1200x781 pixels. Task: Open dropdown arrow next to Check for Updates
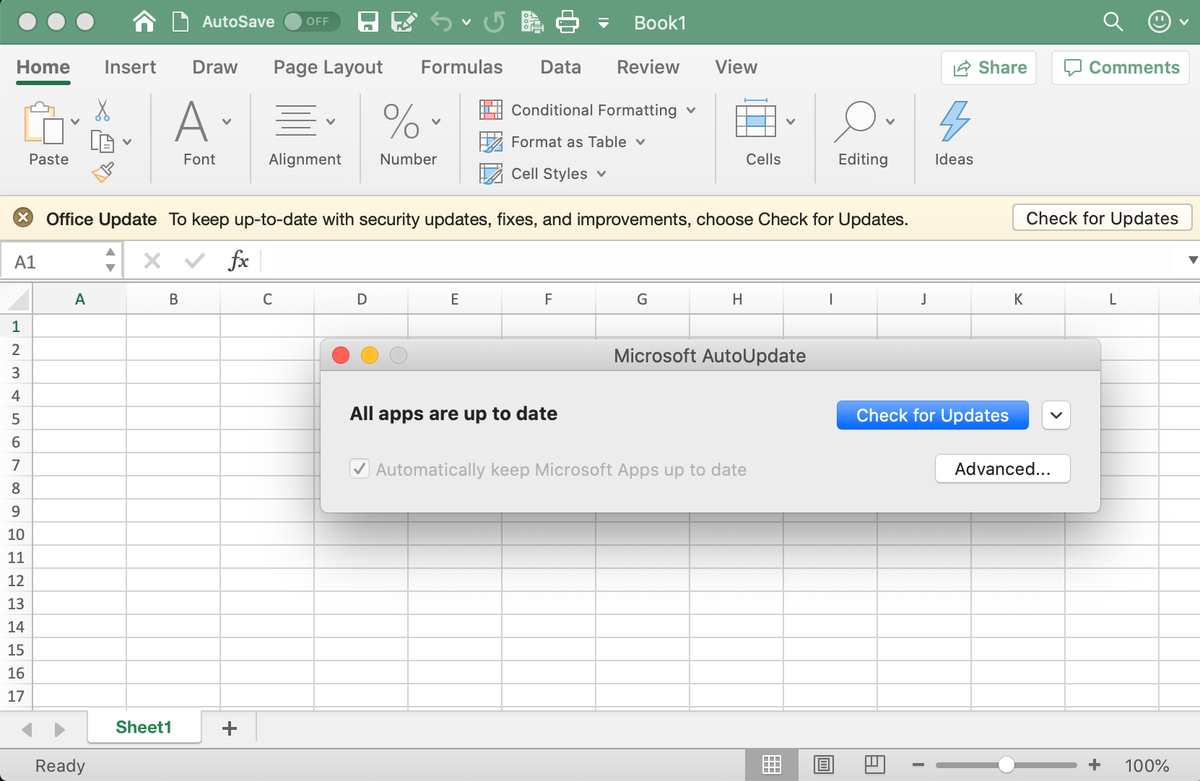(1056, 416)
